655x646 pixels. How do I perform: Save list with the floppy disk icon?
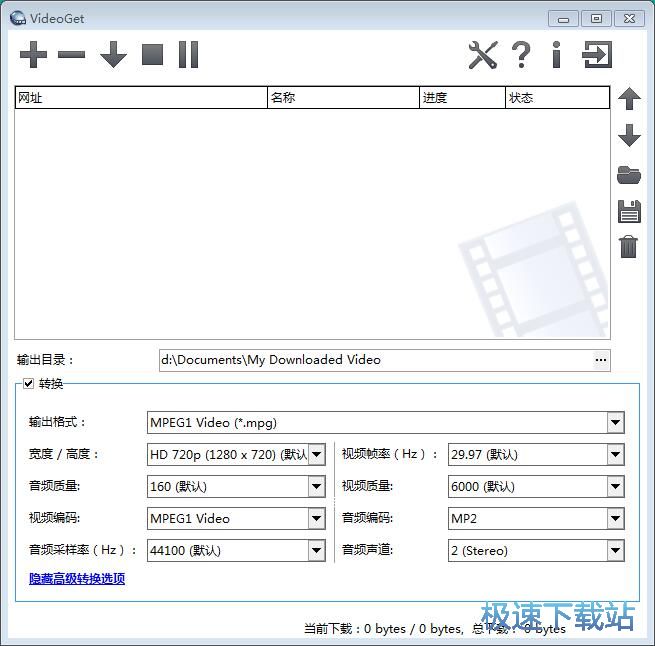tap(629, 211)
